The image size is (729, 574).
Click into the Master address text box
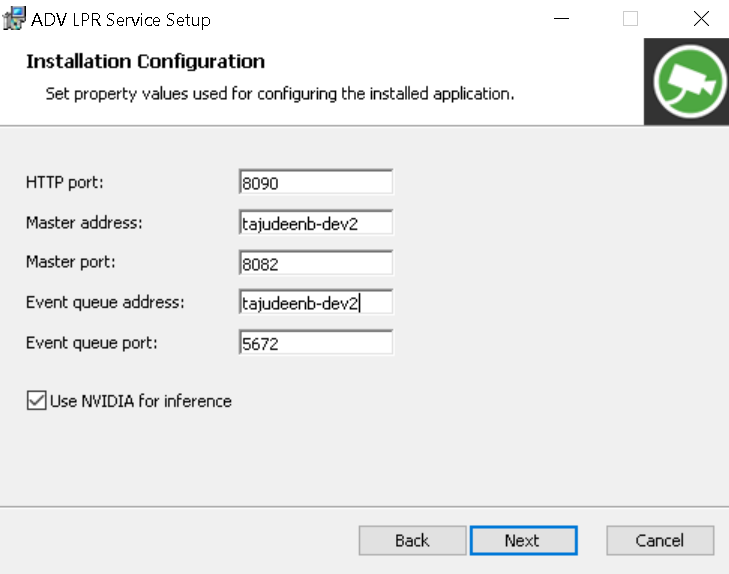pyautogui.click(x=316, y=223)
